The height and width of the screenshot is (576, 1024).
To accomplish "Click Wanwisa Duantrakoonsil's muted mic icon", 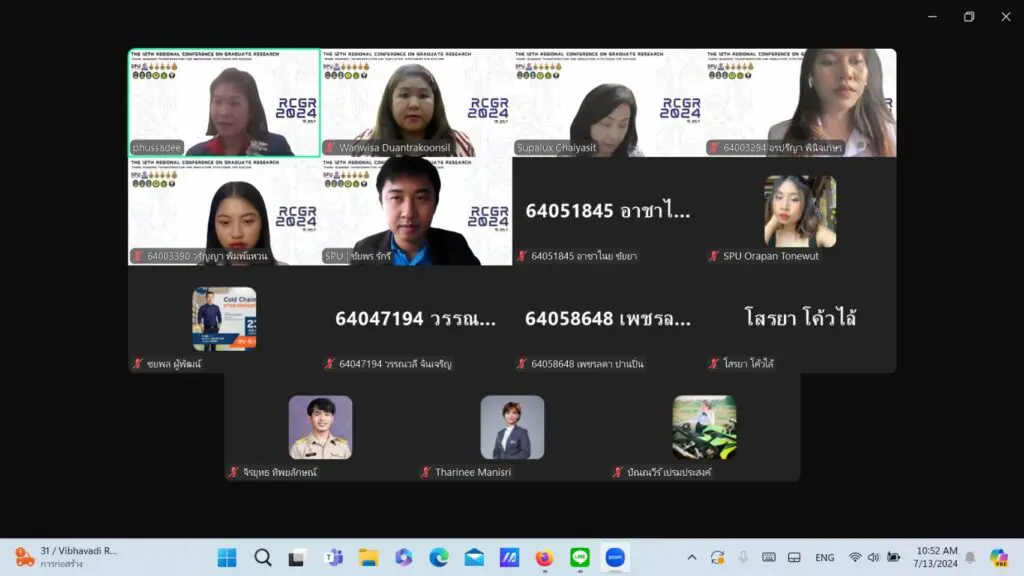I will (x=330, y=148).
